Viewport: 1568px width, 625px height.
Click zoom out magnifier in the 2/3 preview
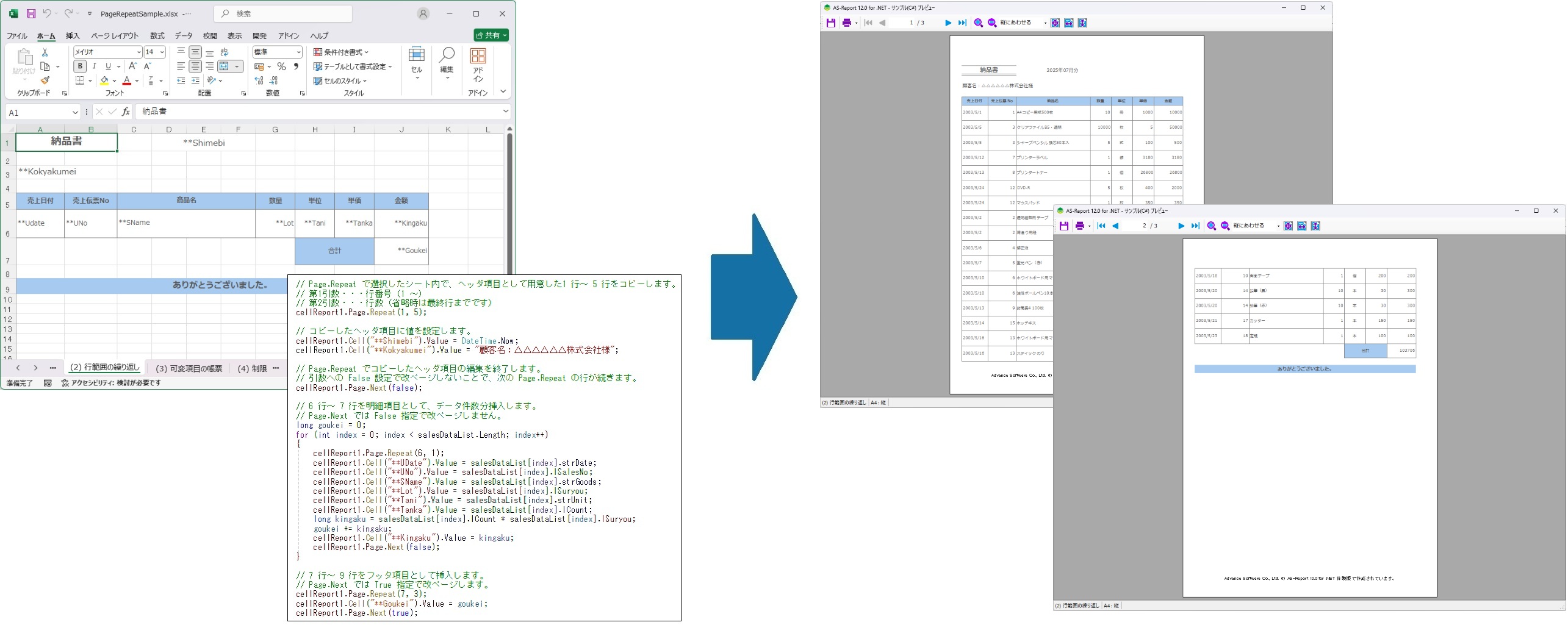1225,226
